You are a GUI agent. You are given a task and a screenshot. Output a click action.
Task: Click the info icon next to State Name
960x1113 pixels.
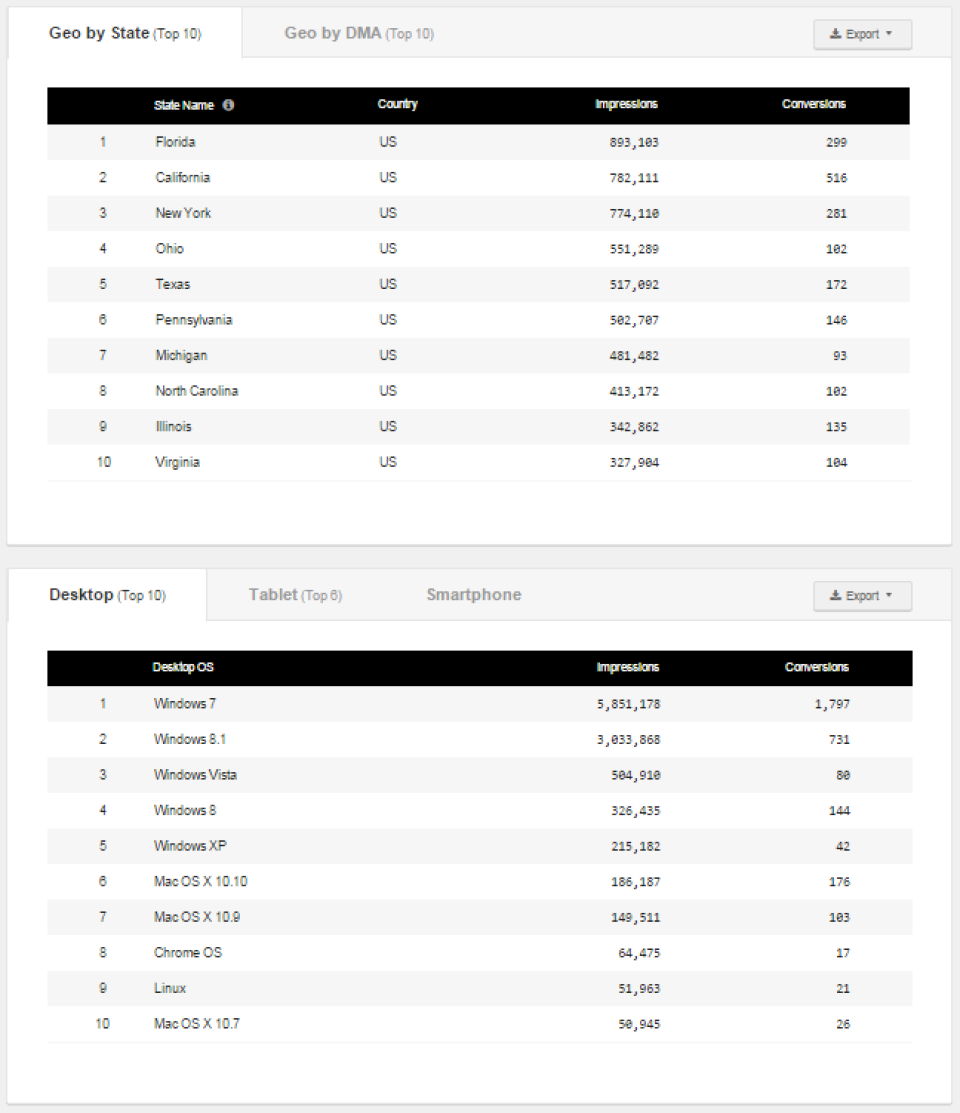click(228, 104)
